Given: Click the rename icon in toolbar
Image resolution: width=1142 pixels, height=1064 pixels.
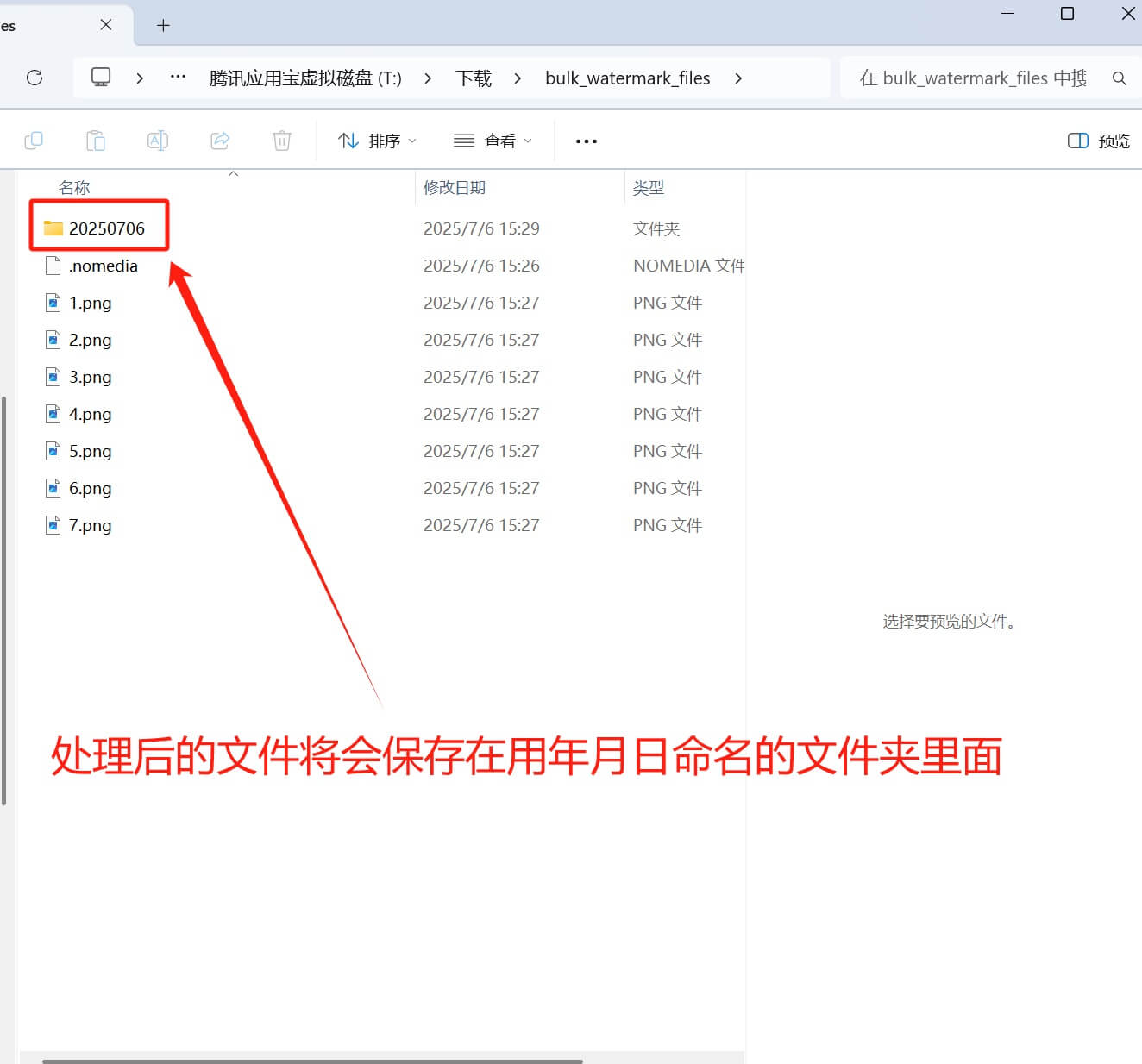Looking at the screenshot, I should (x=158, y=141).
